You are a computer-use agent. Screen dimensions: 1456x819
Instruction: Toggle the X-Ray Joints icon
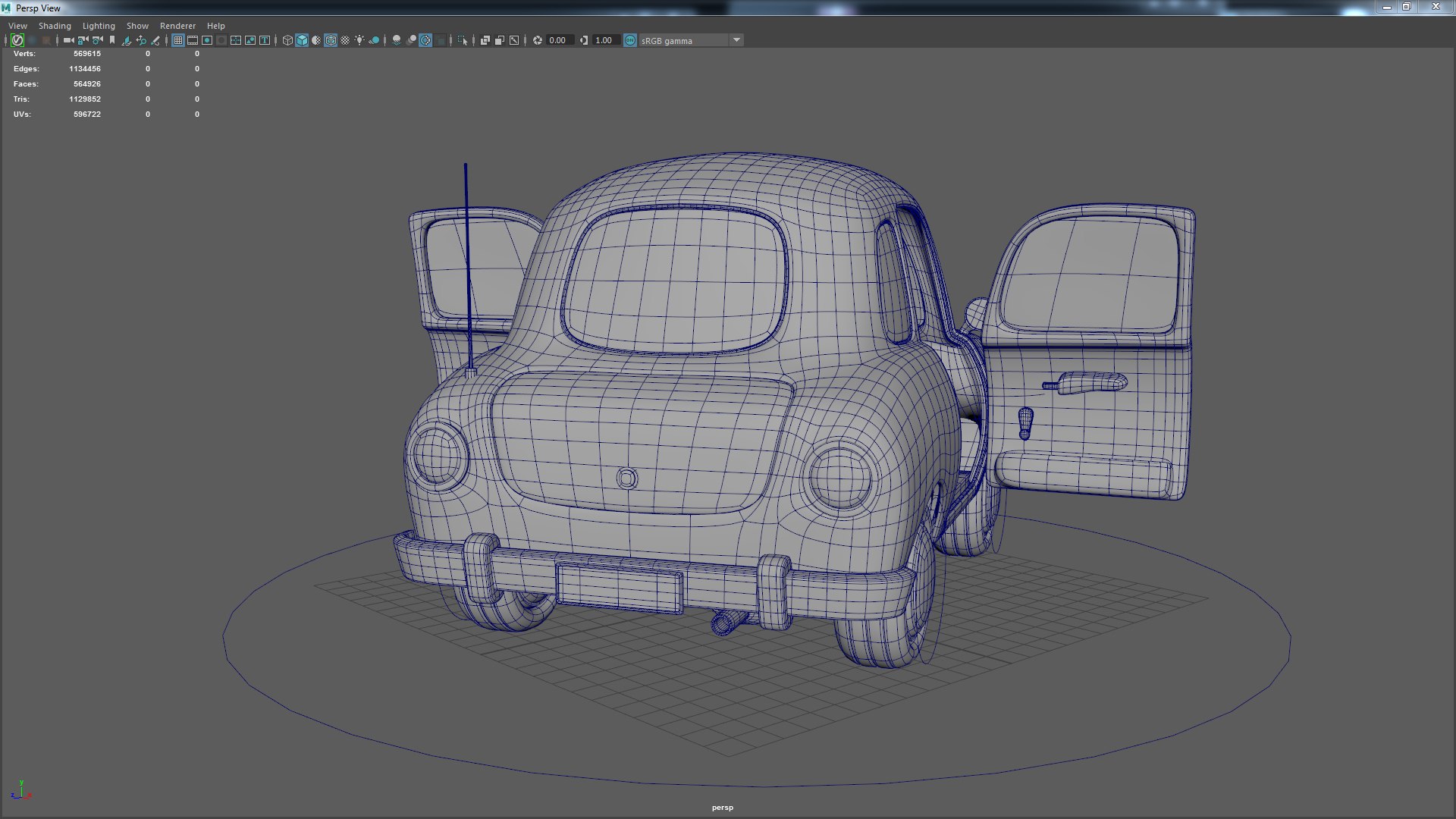[x=514, y=40]
